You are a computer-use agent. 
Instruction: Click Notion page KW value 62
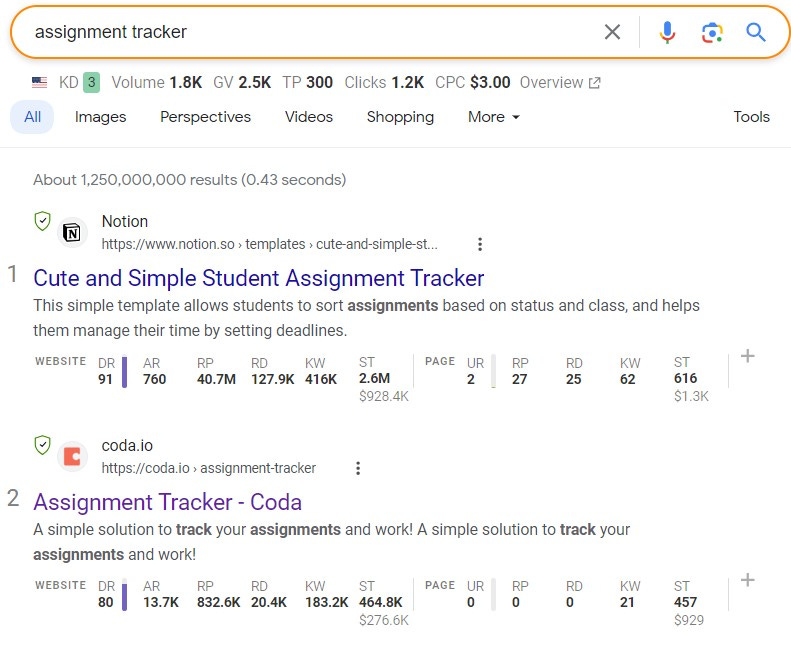(x=627, y=379)
